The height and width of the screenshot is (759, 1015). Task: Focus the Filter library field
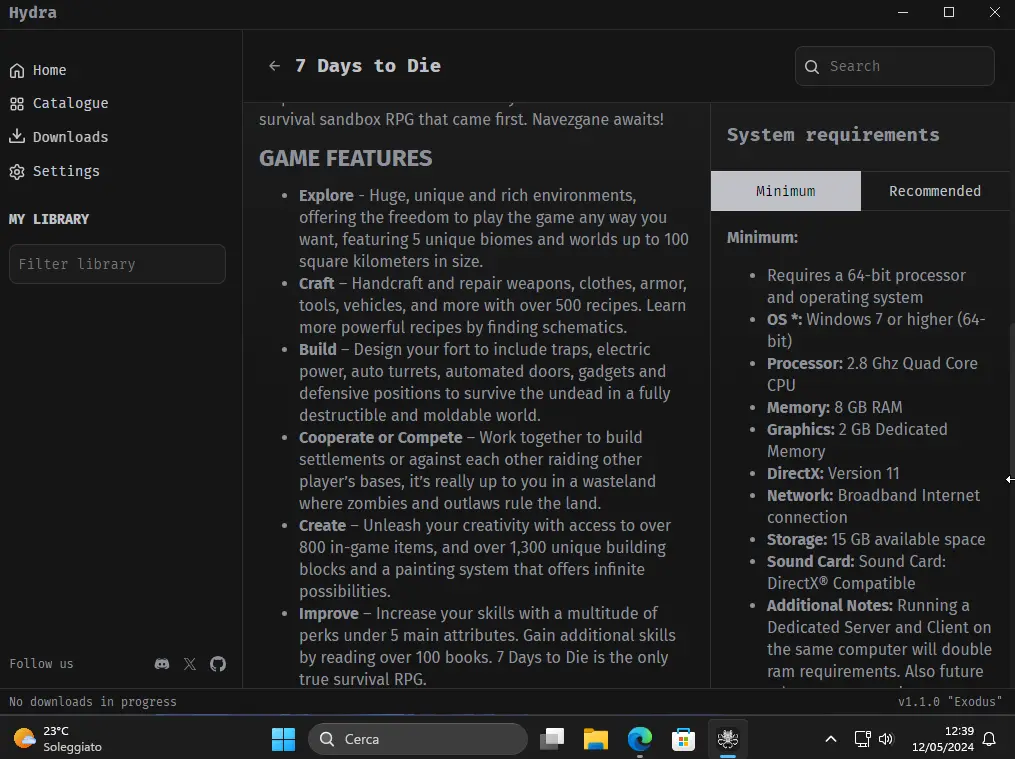point(117,264)
